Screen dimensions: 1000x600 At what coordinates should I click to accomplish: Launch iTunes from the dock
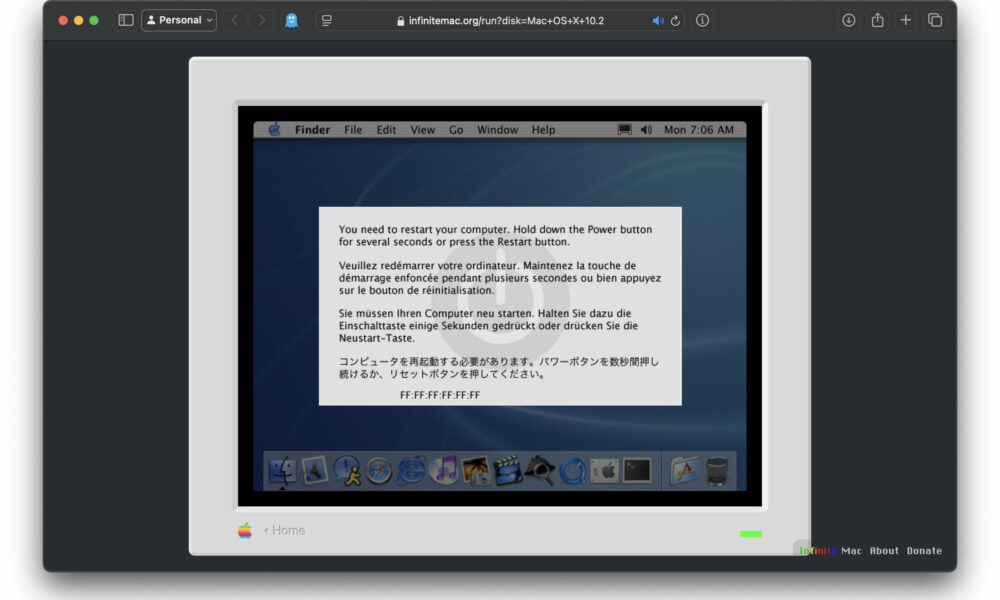tap(443, 471)
